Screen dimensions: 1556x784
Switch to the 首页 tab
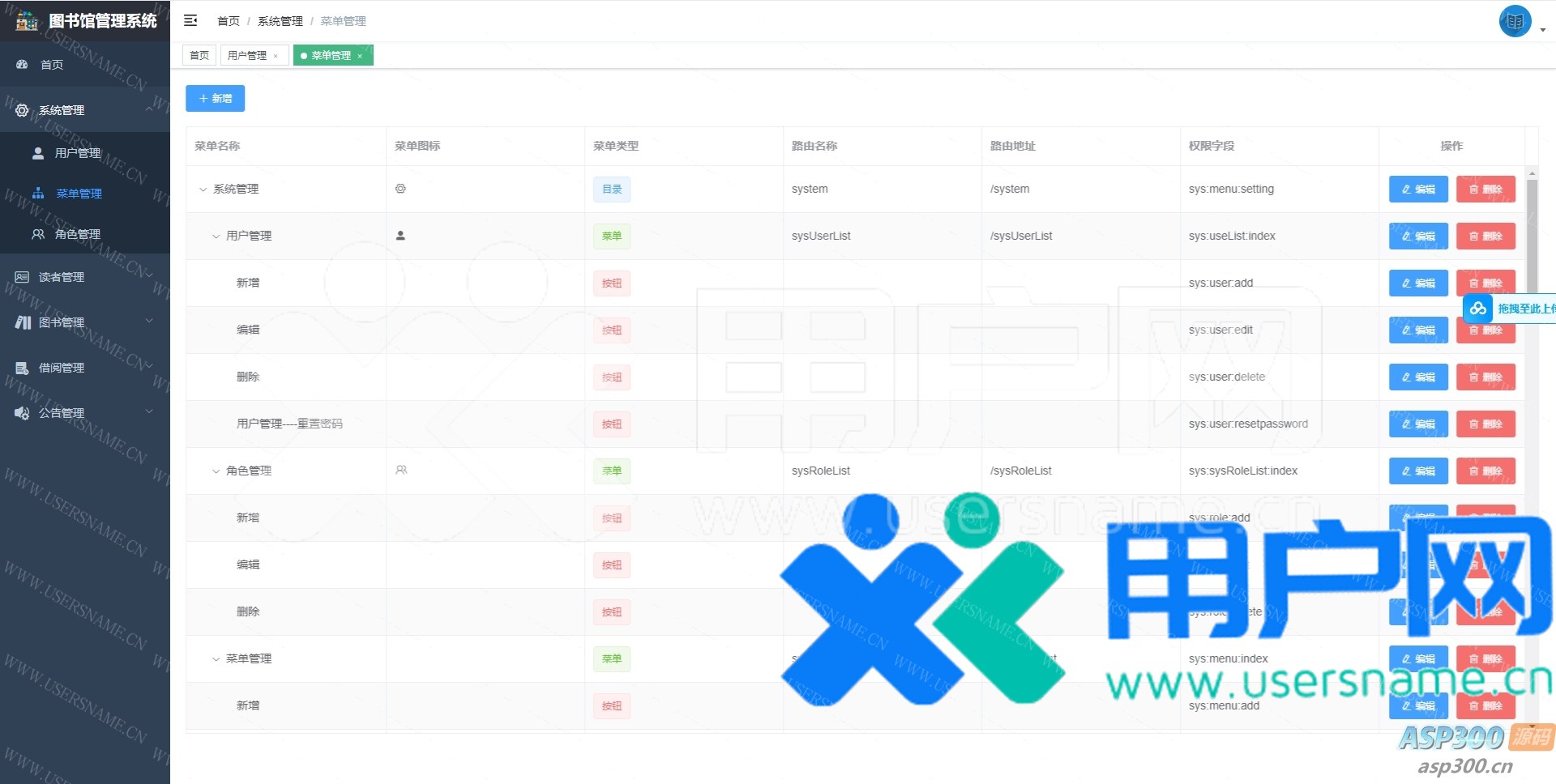199,55
